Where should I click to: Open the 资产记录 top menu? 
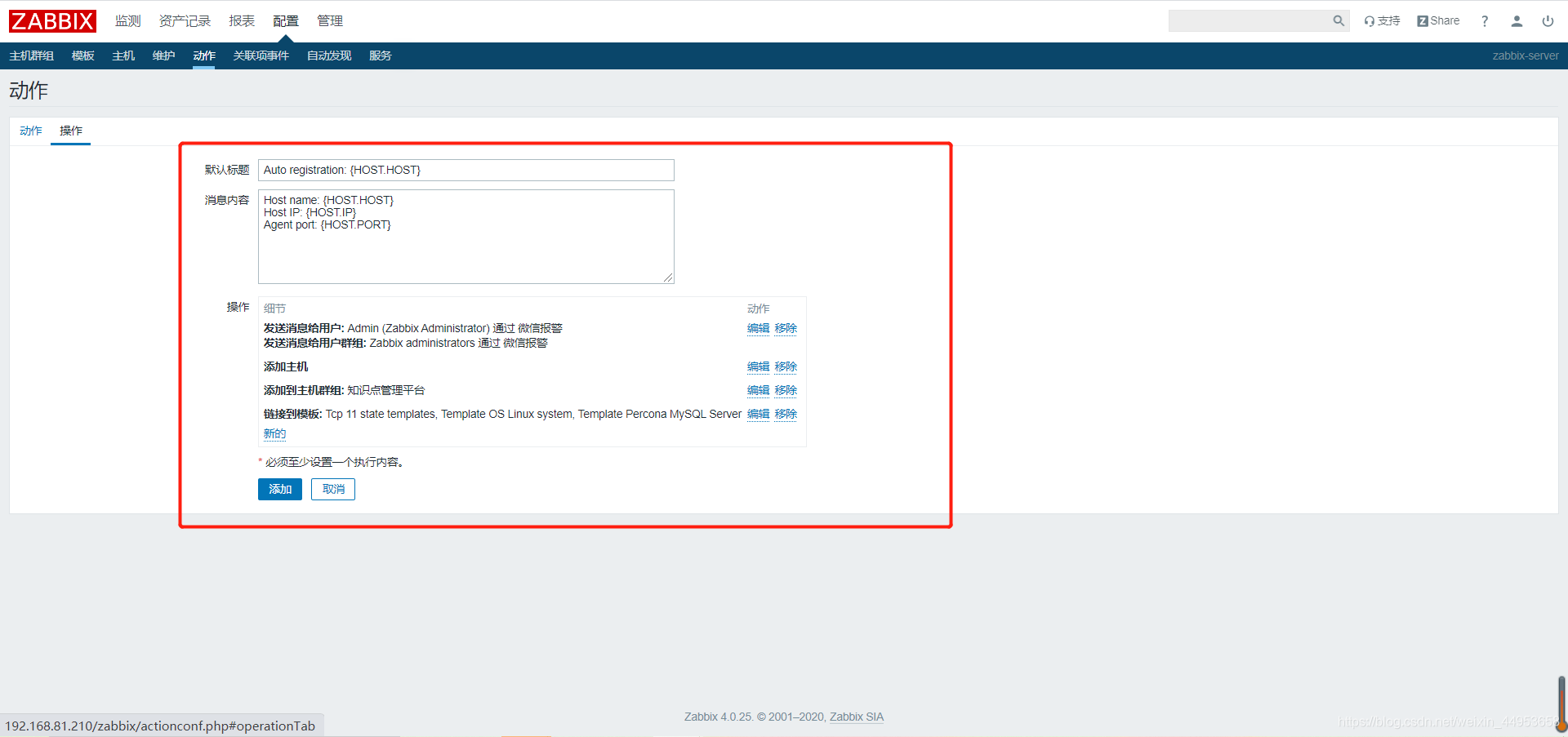coord(185,21)
